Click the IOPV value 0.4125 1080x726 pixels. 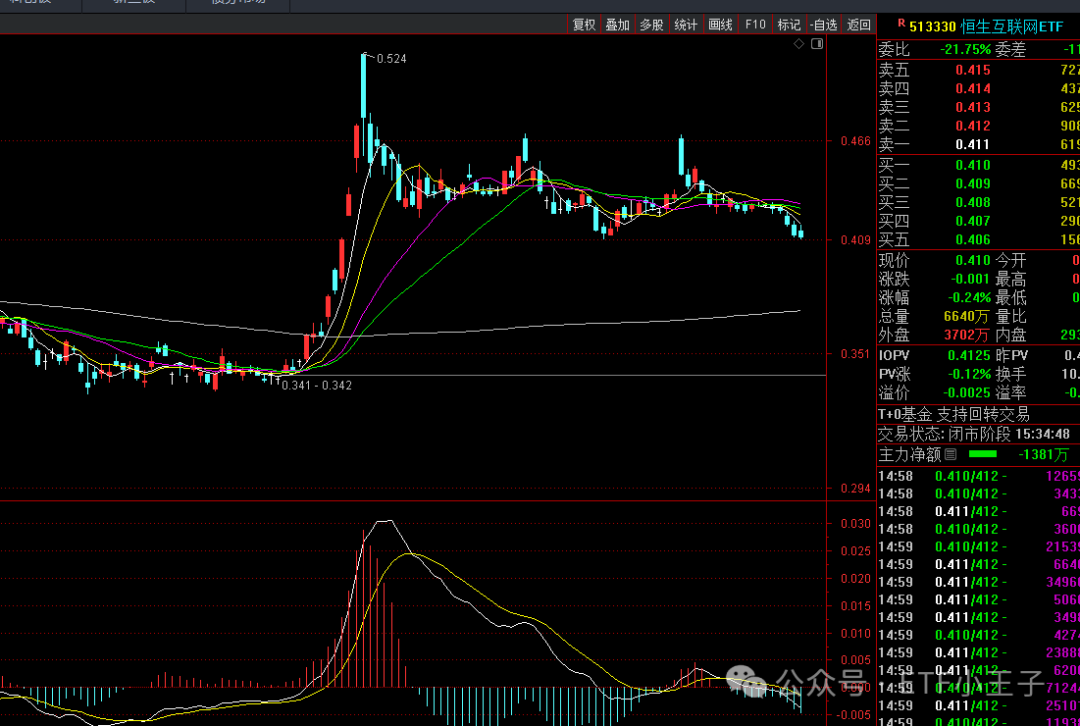(969, 356)
